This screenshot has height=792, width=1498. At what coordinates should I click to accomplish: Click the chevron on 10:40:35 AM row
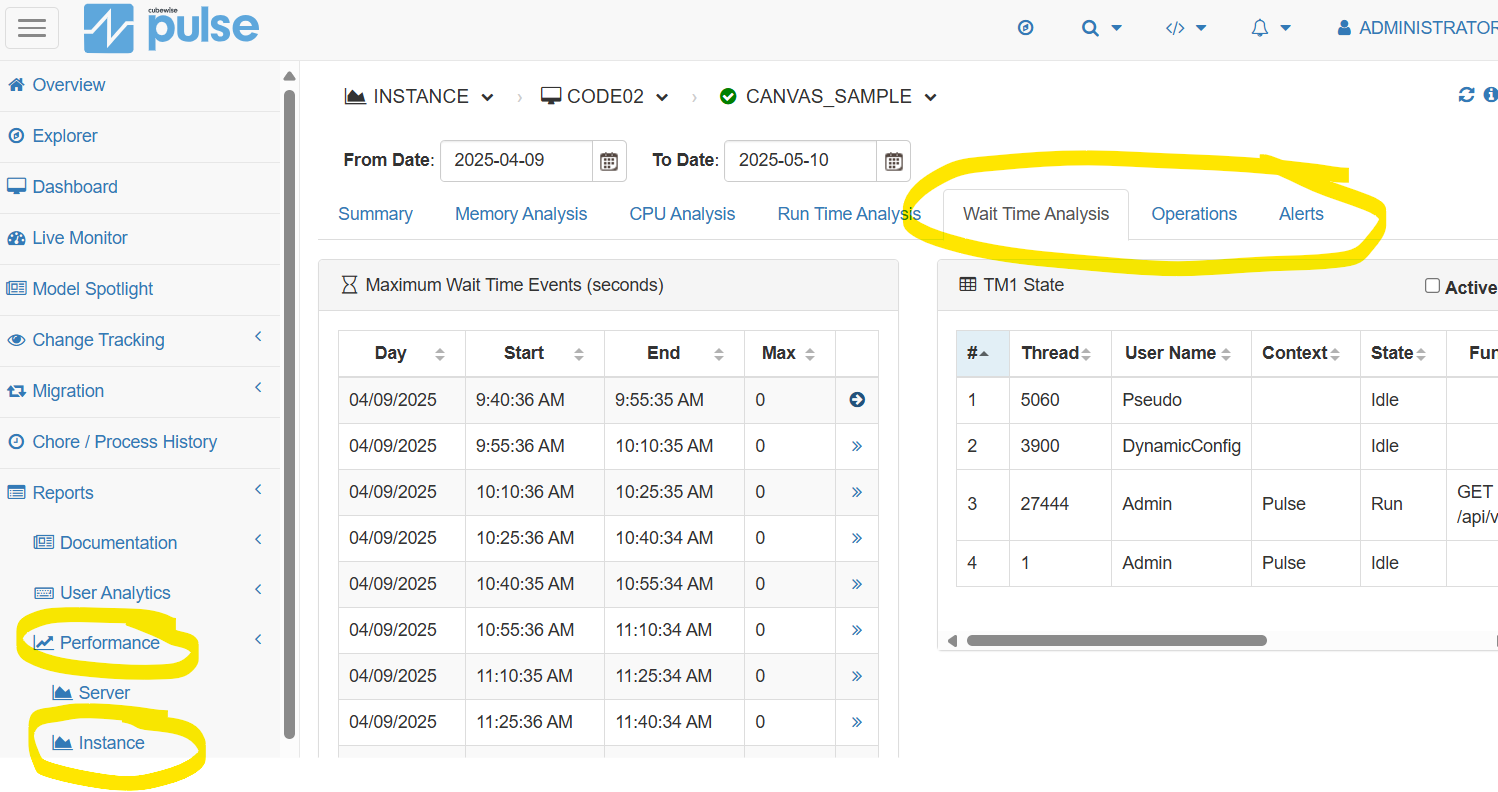pyautogui.click(x=857, y=584)
